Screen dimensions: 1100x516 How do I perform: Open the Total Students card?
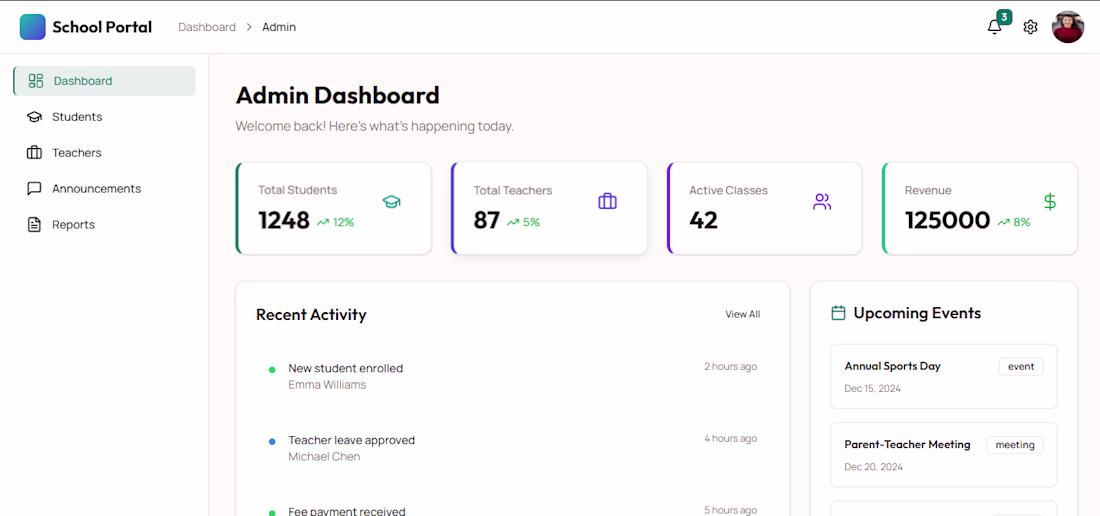tap(333, 208)
